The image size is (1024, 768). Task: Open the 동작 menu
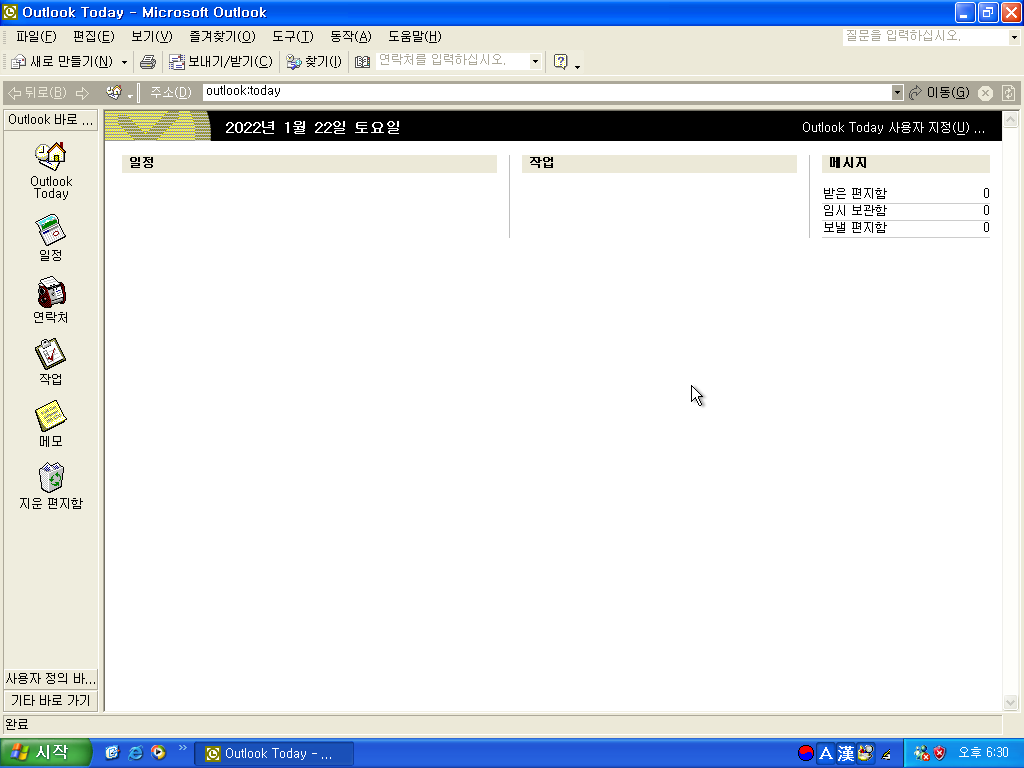click(x=351, y=37)
